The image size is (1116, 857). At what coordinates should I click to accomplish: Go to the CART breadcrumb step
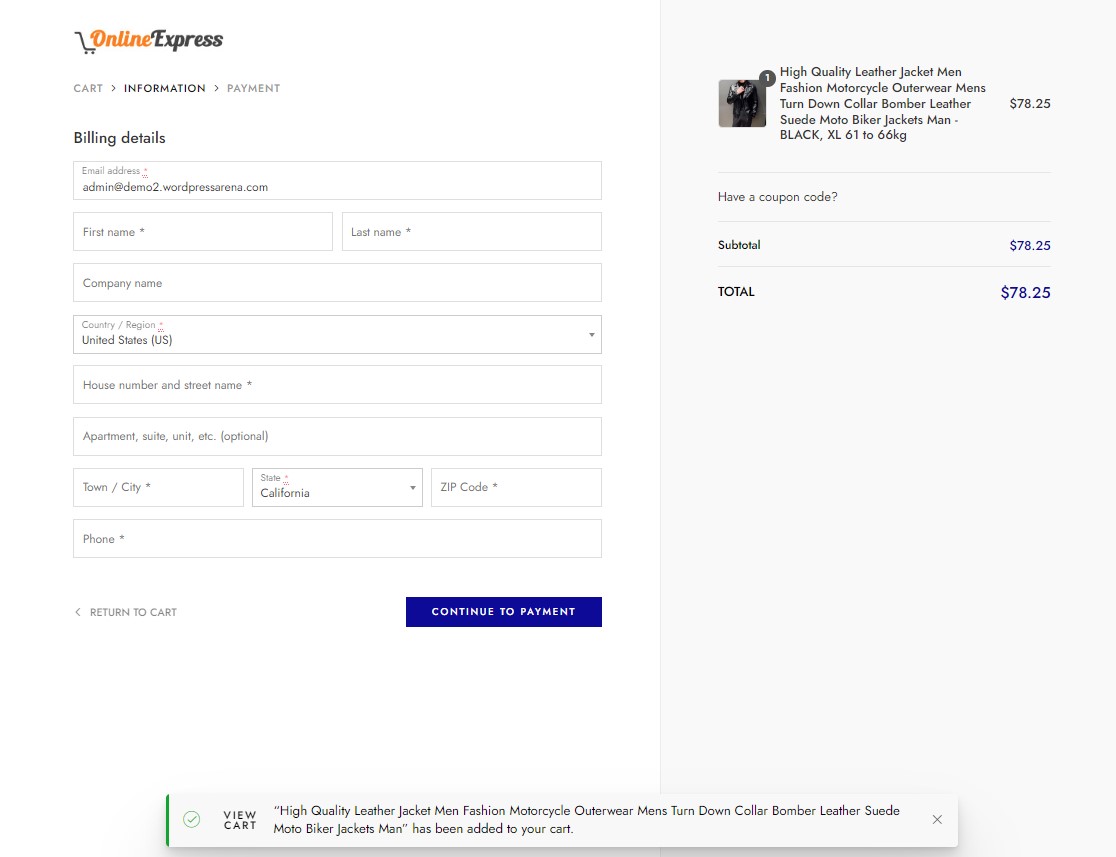pos(88,88)
